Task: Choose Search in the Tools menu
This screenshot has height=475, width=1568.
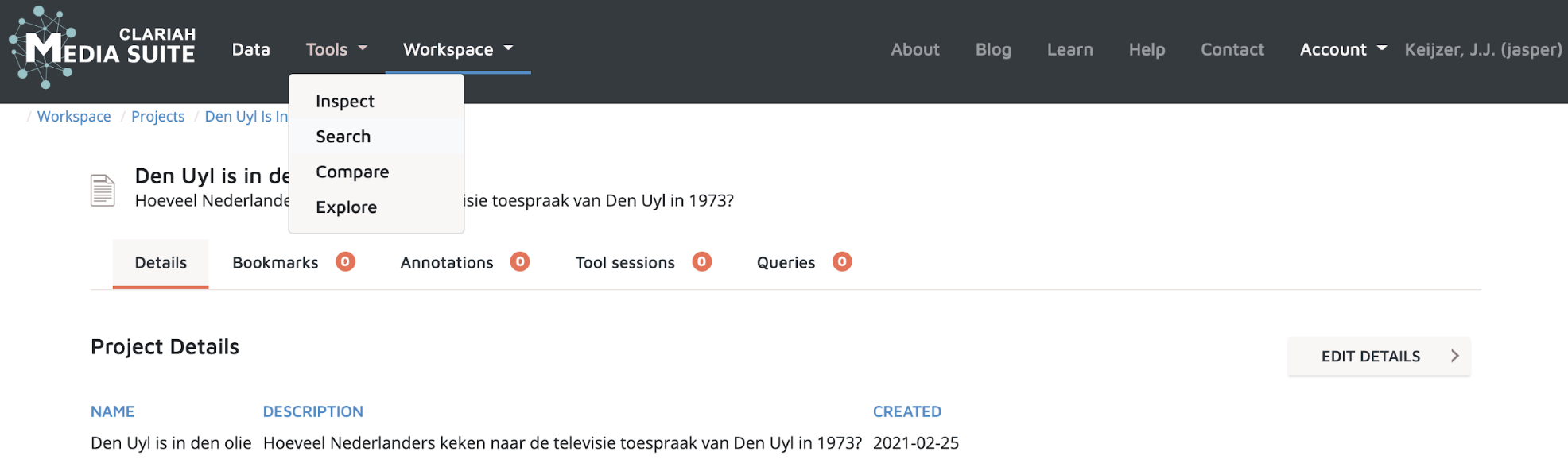Action: [343, 137]
